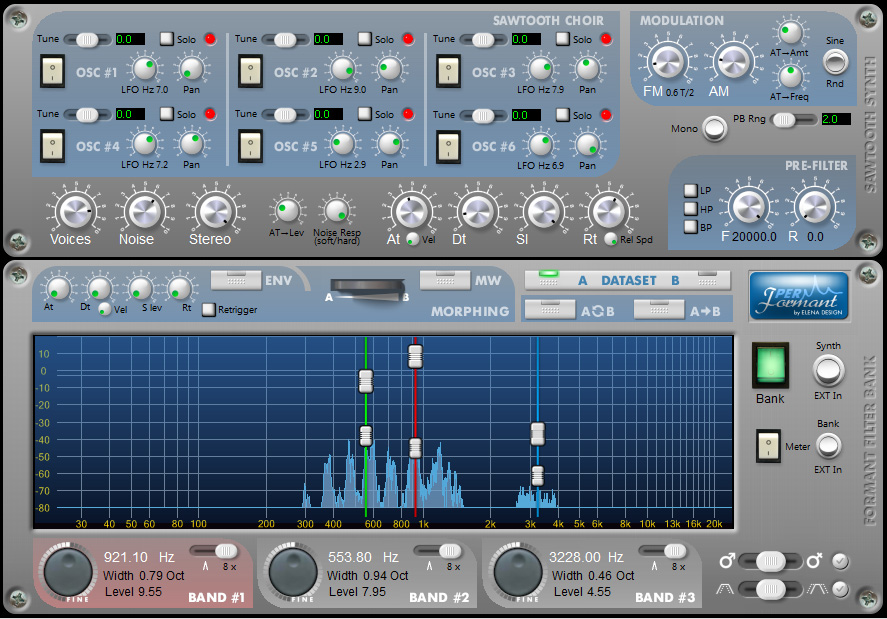Click the pre-filter F frequency knob
Viewport: 887px width, 619px height.
749,206
